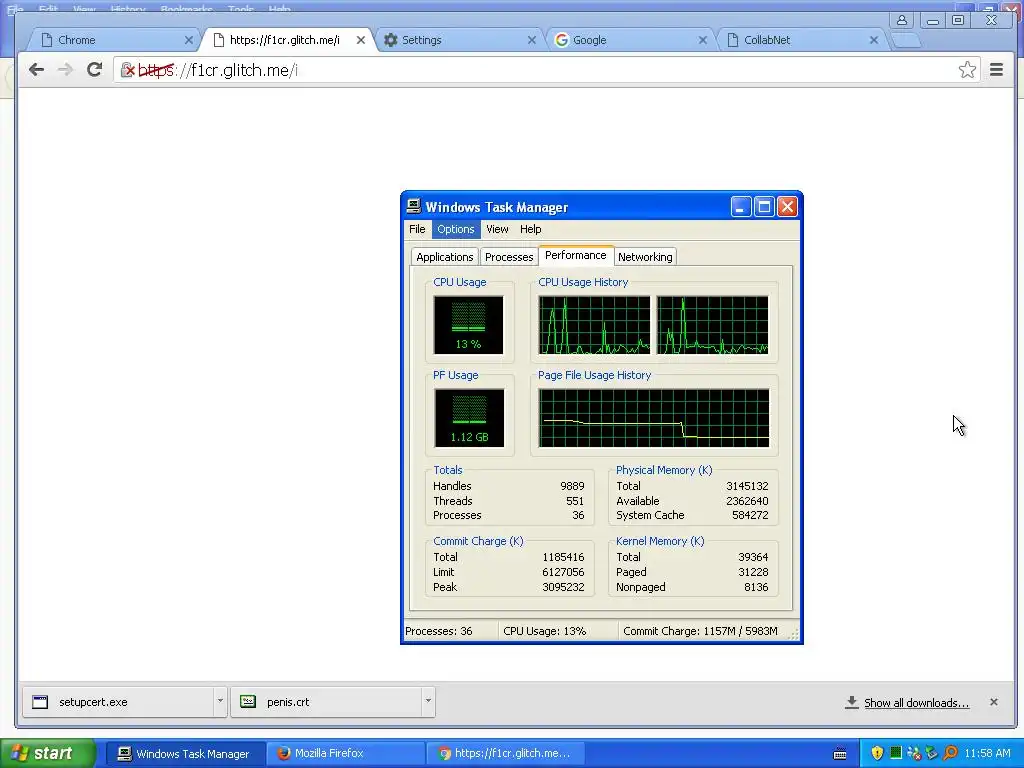Click the Kernel Memory Nonpaged value 8136
Image resolution: width=1024 pixels, height=768 pixels.
(x=756, y=587)
